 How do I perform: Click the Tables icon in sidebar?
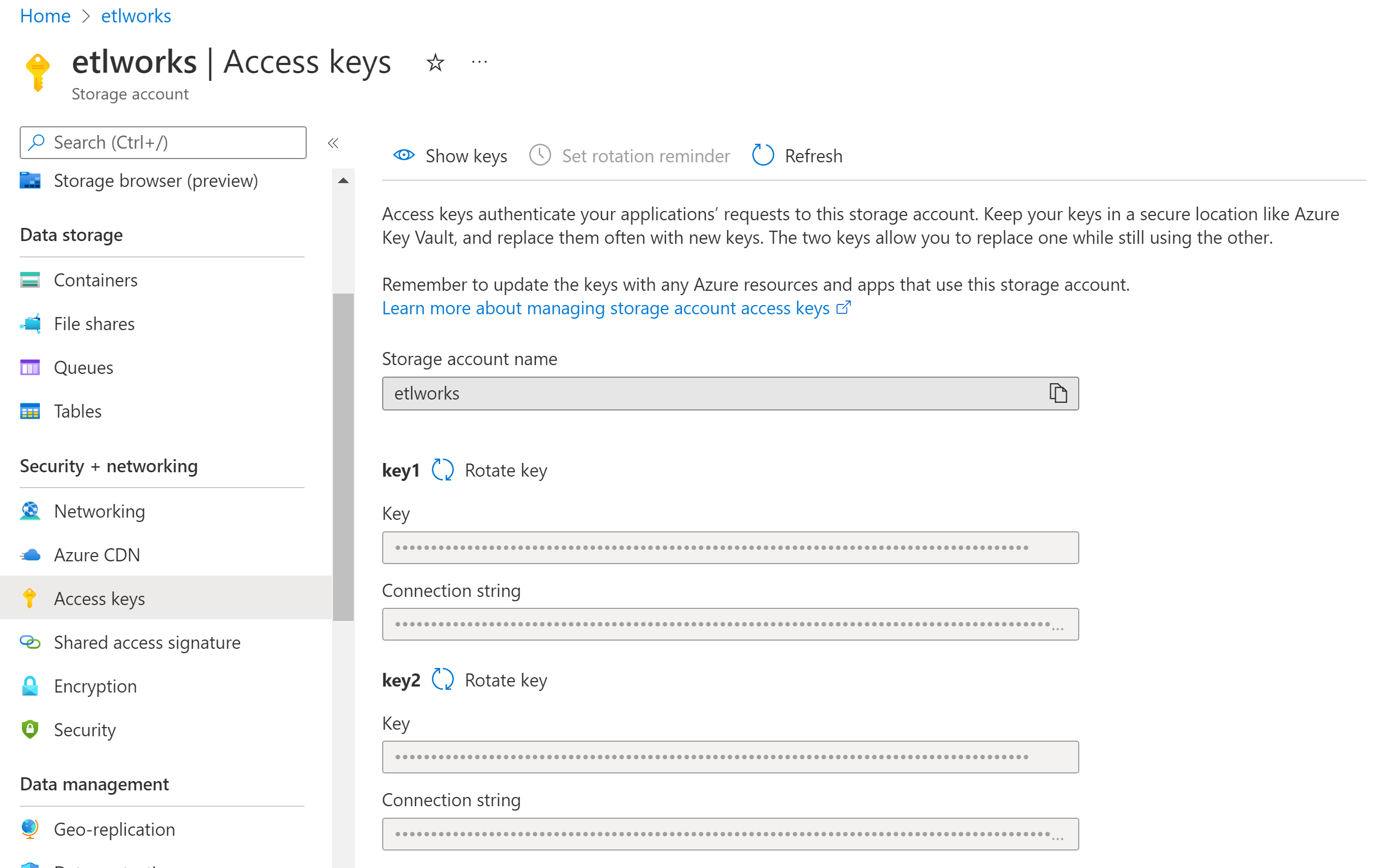pos(29,411)
